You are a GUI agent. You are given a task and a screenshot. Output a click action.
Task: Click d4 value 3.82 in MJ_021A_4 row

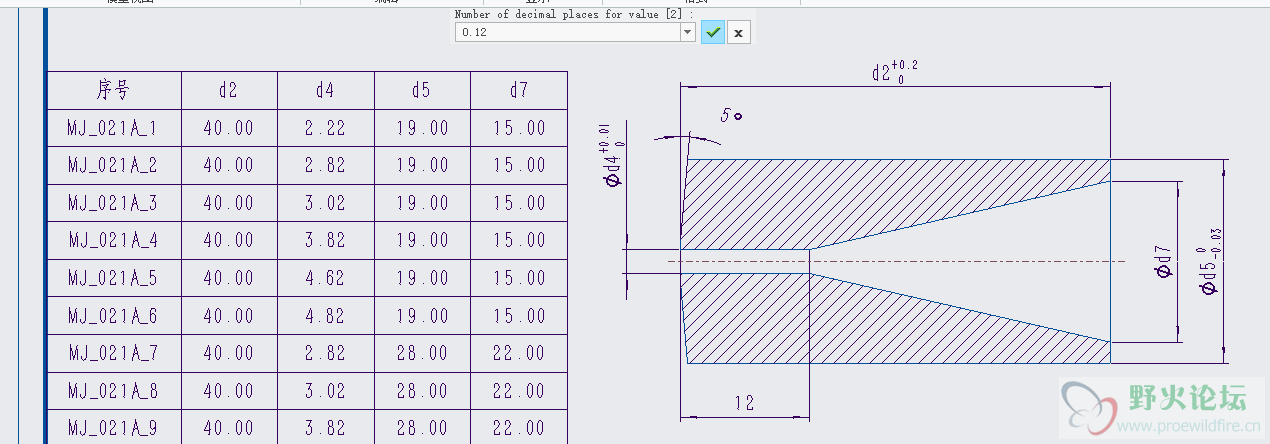click(x=326, y=240)
